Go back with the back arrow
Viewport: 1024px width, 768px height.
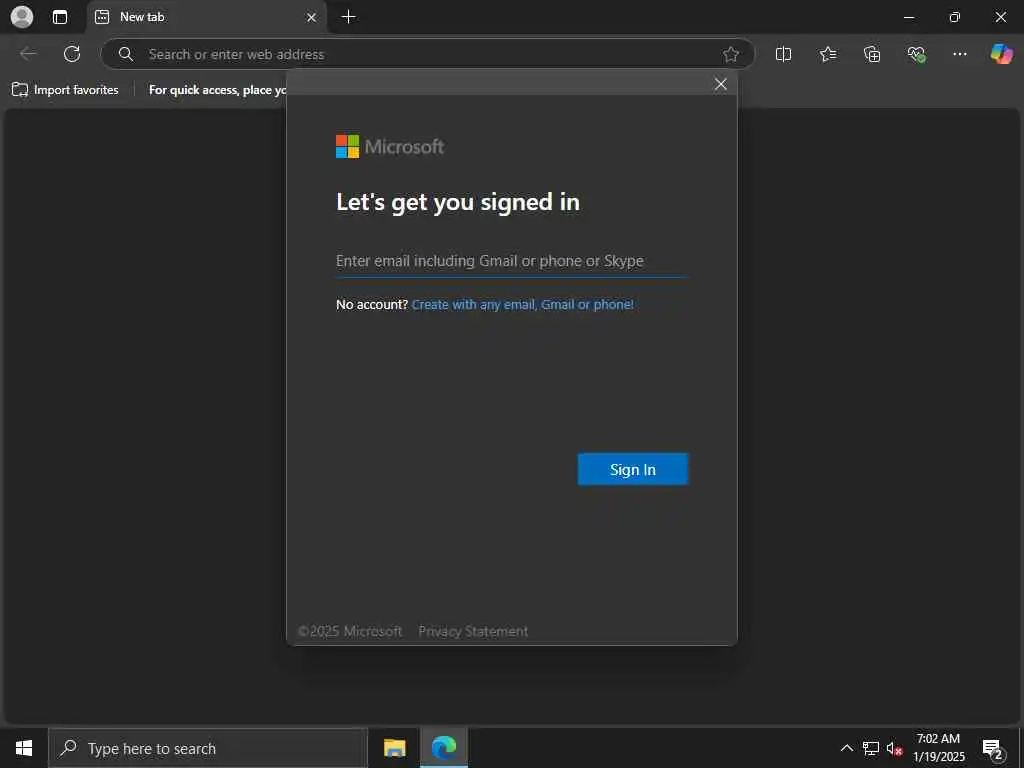[x=28, y=54]
